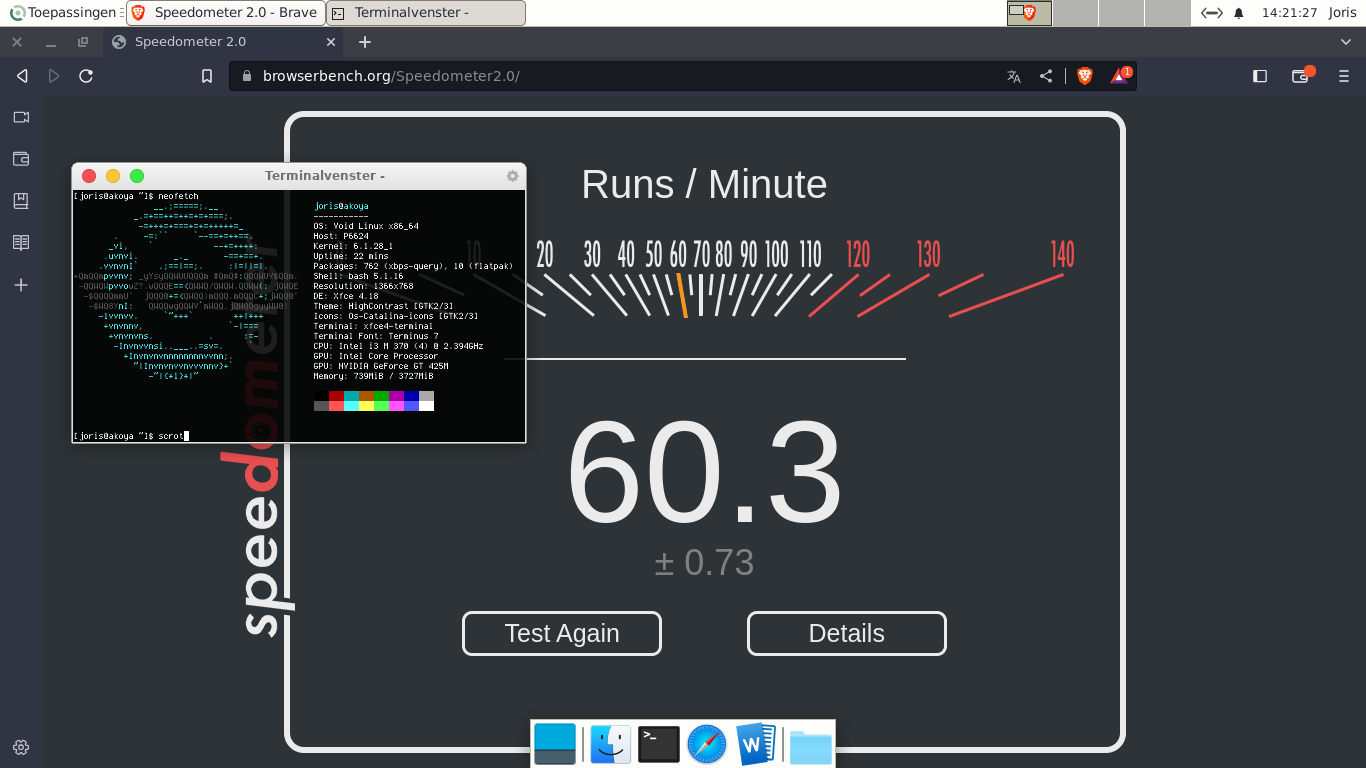Go back using the browser back arrow
Screen dimensions: 1366x768
click(22, 76)
